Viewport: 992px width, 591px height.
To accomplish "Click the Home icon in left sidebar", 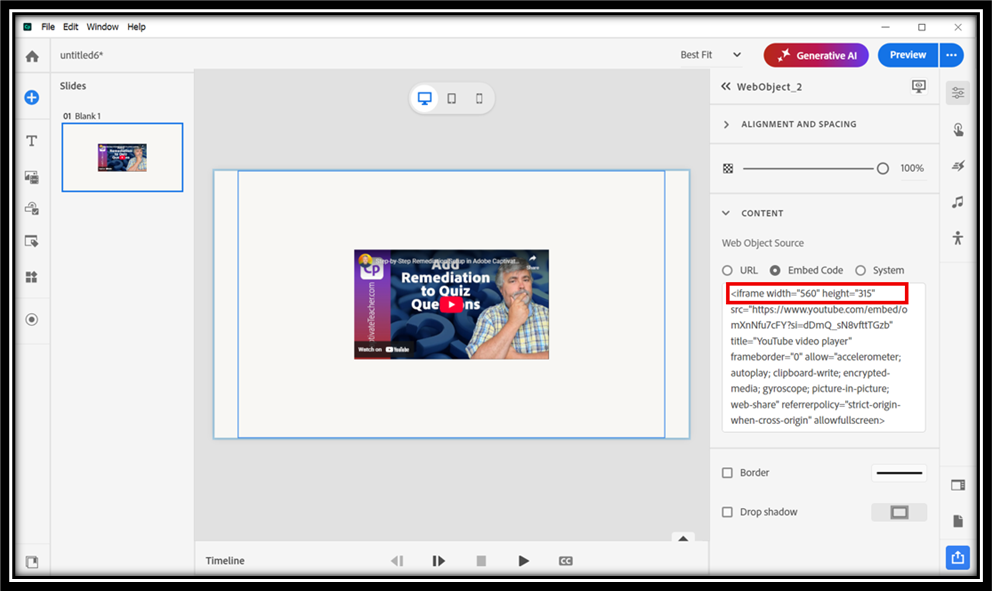I will point(32,56).
